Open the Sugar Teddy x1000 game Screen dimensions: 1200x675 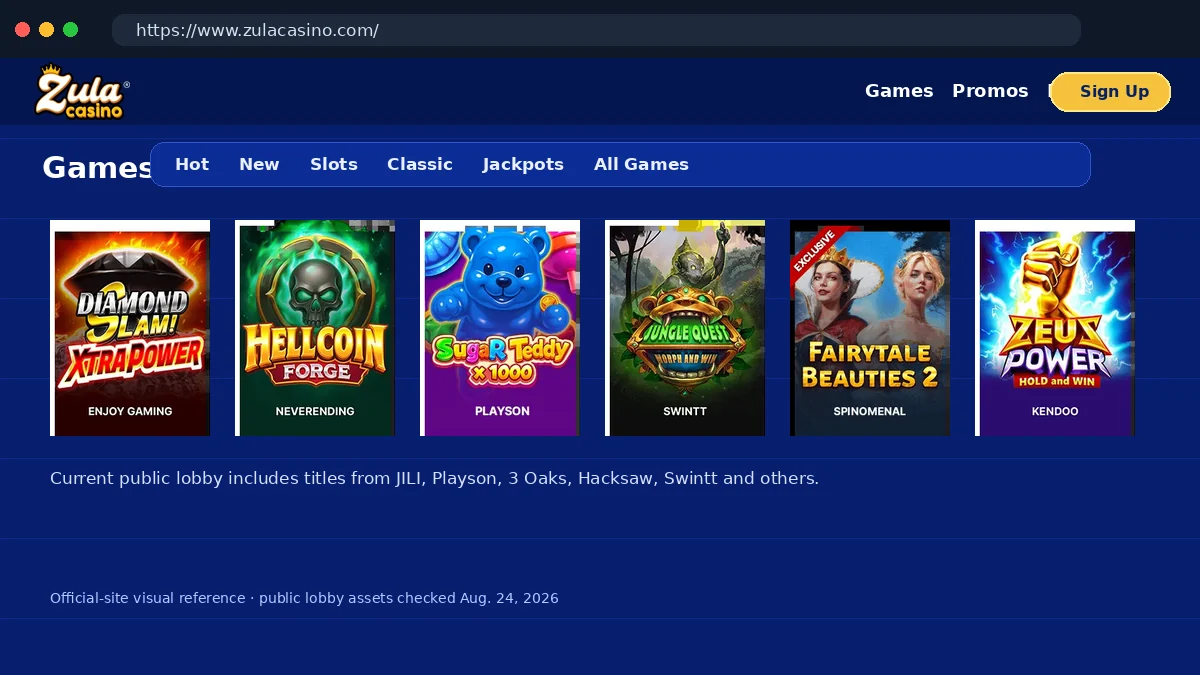[500, 328]
